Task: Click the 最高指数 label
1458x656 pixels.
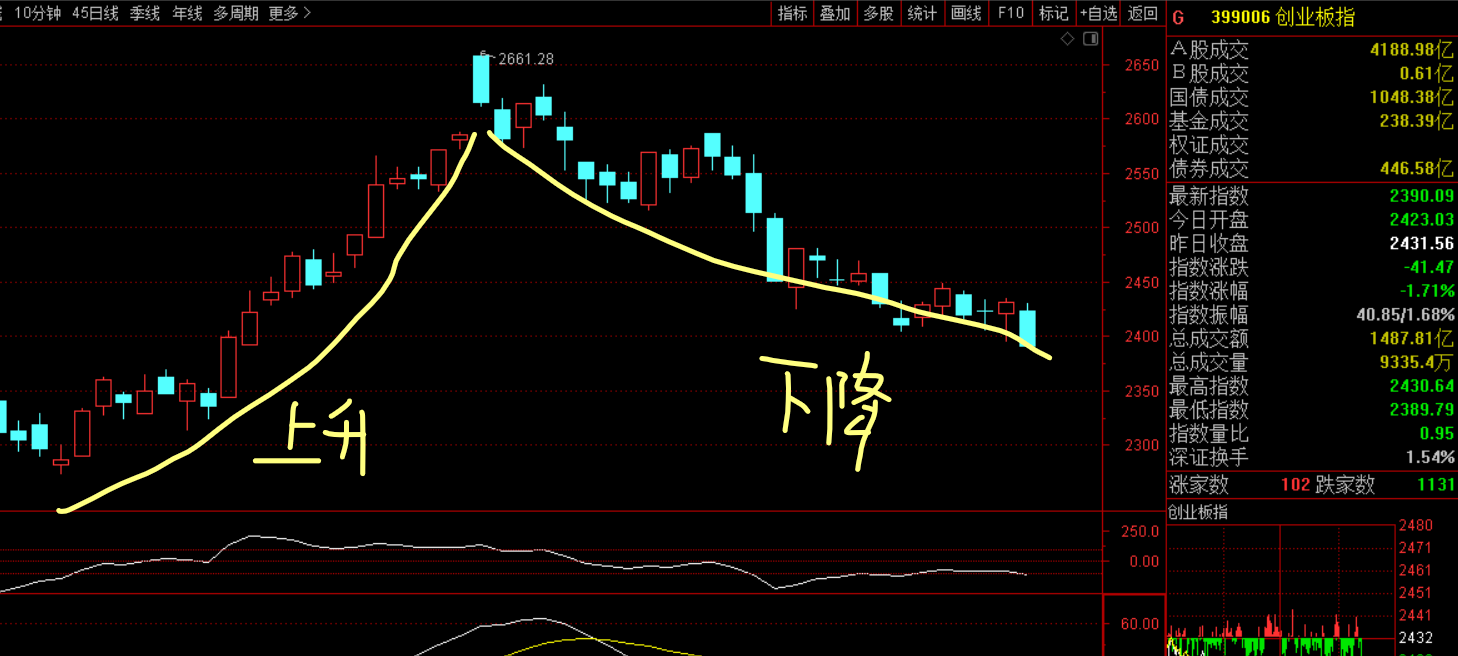Action: [1209, 386]
